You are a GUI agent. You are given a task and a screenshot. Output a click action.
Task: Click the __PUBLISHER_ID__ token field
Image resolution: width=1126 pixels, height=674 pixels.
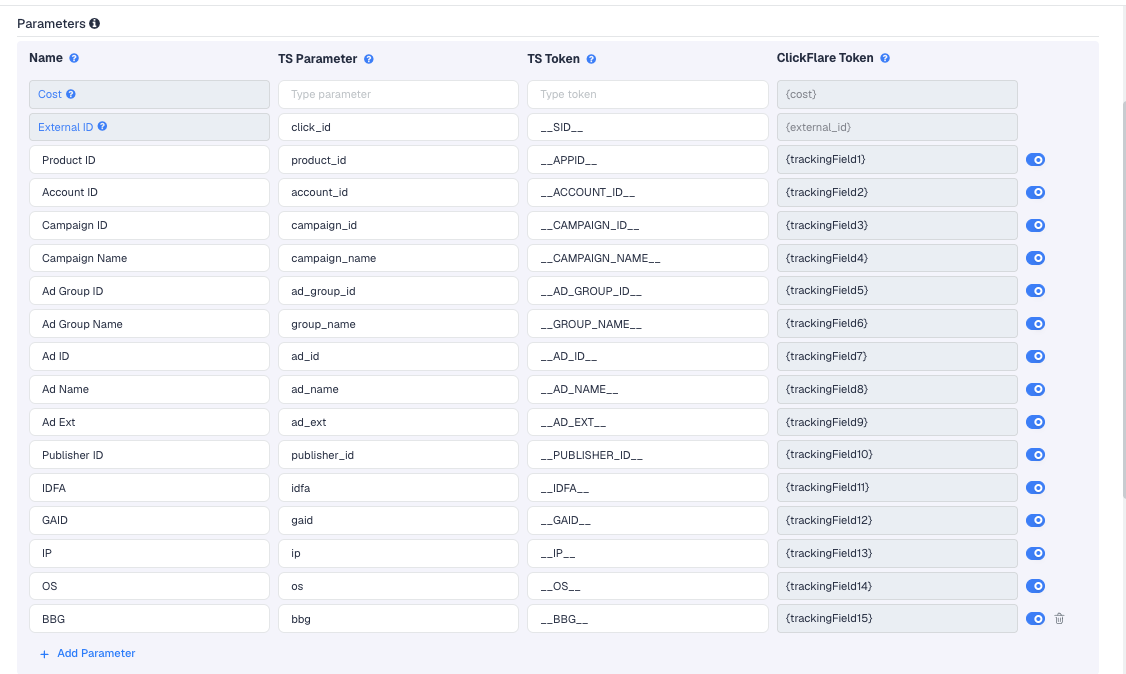(648, 455)
